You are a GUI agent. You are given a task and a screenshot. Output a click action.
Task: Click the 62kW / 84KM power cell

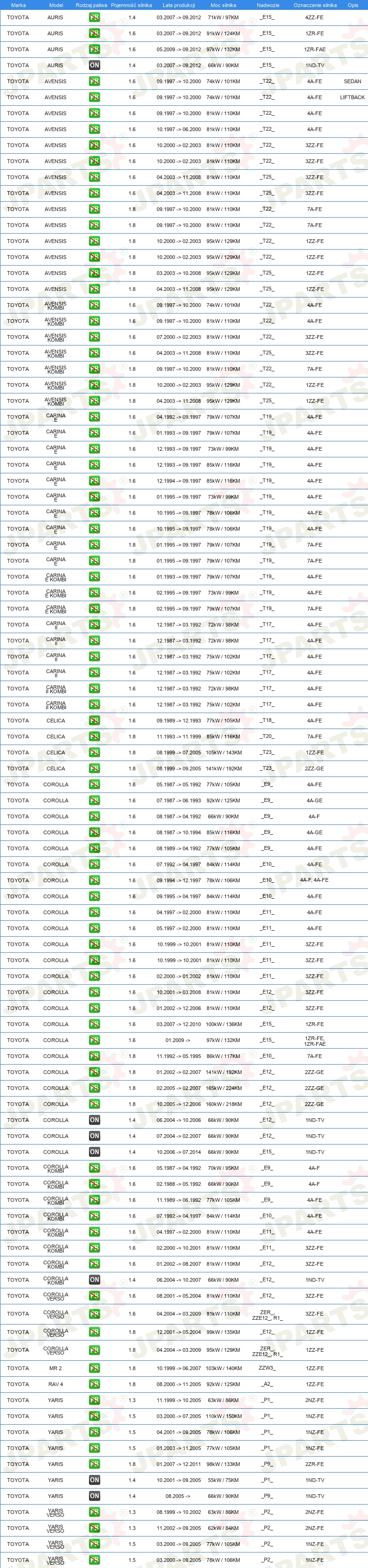tap(223, 1528)
